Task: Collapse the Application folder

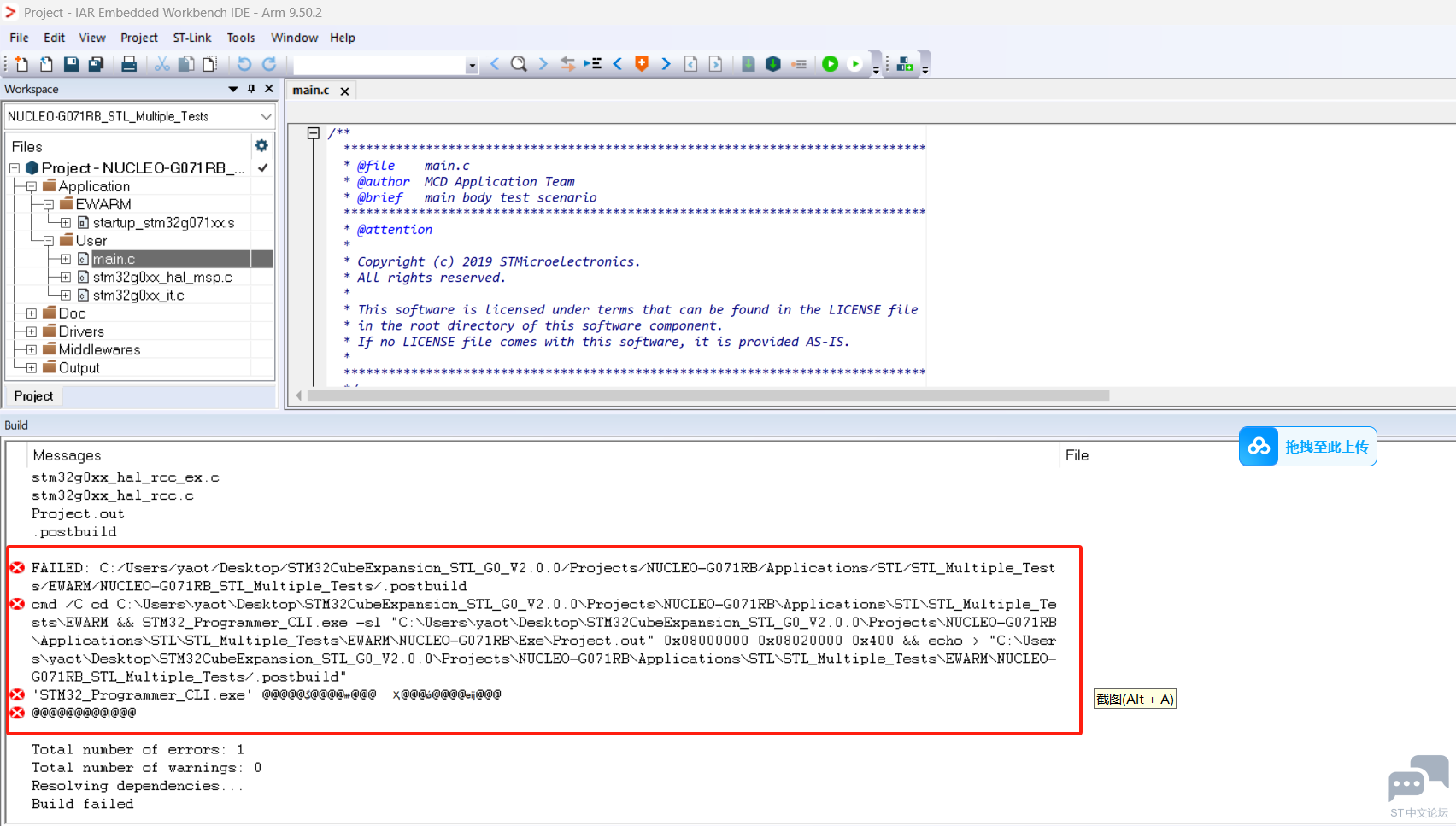Action: [32, 186]
